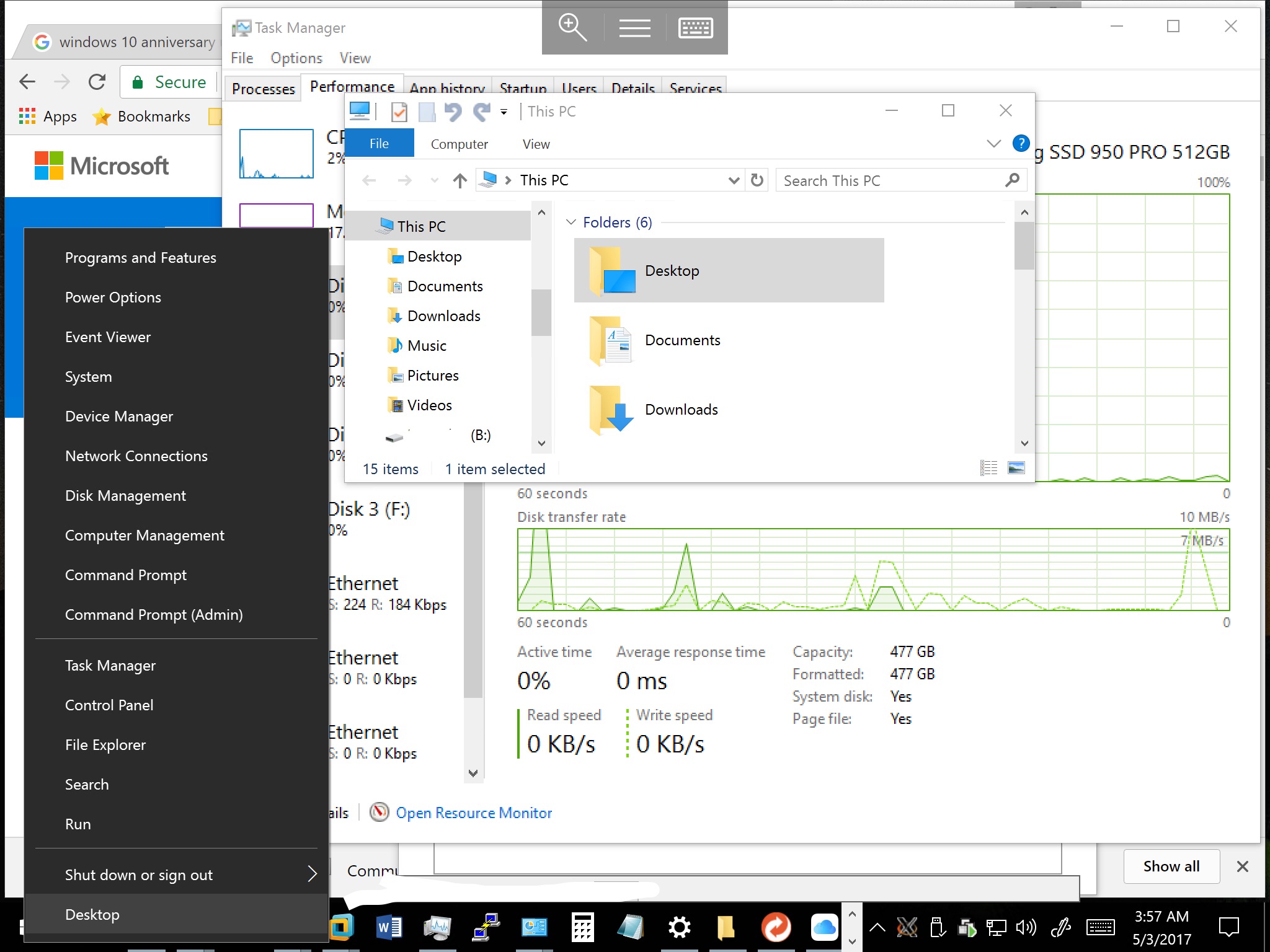Click the volume speaker icon in system tray
This screenshot has height=952, width=1270.
(x=1026, y=927)
